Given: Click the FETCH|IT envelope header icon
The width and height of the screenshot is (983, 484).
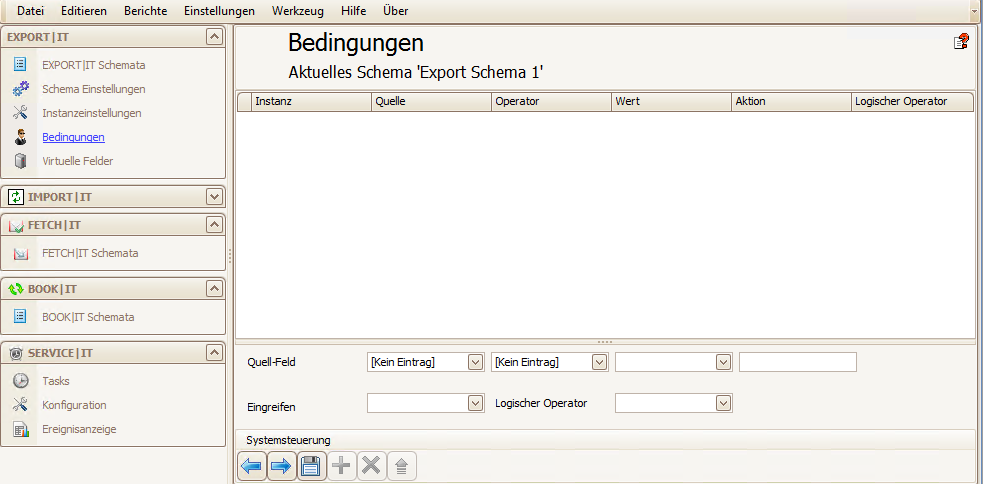Looking at the screenshot, I should pyautogui.click(x=16, y=226).
